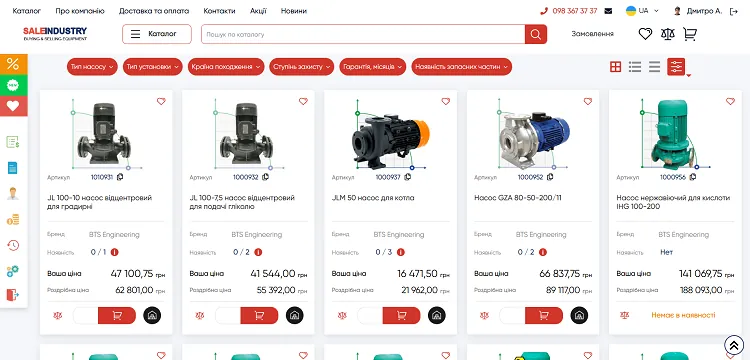
Task: Open JLM 50 насос для котла title
Action: pyautogui.click(x=373, y=198)
